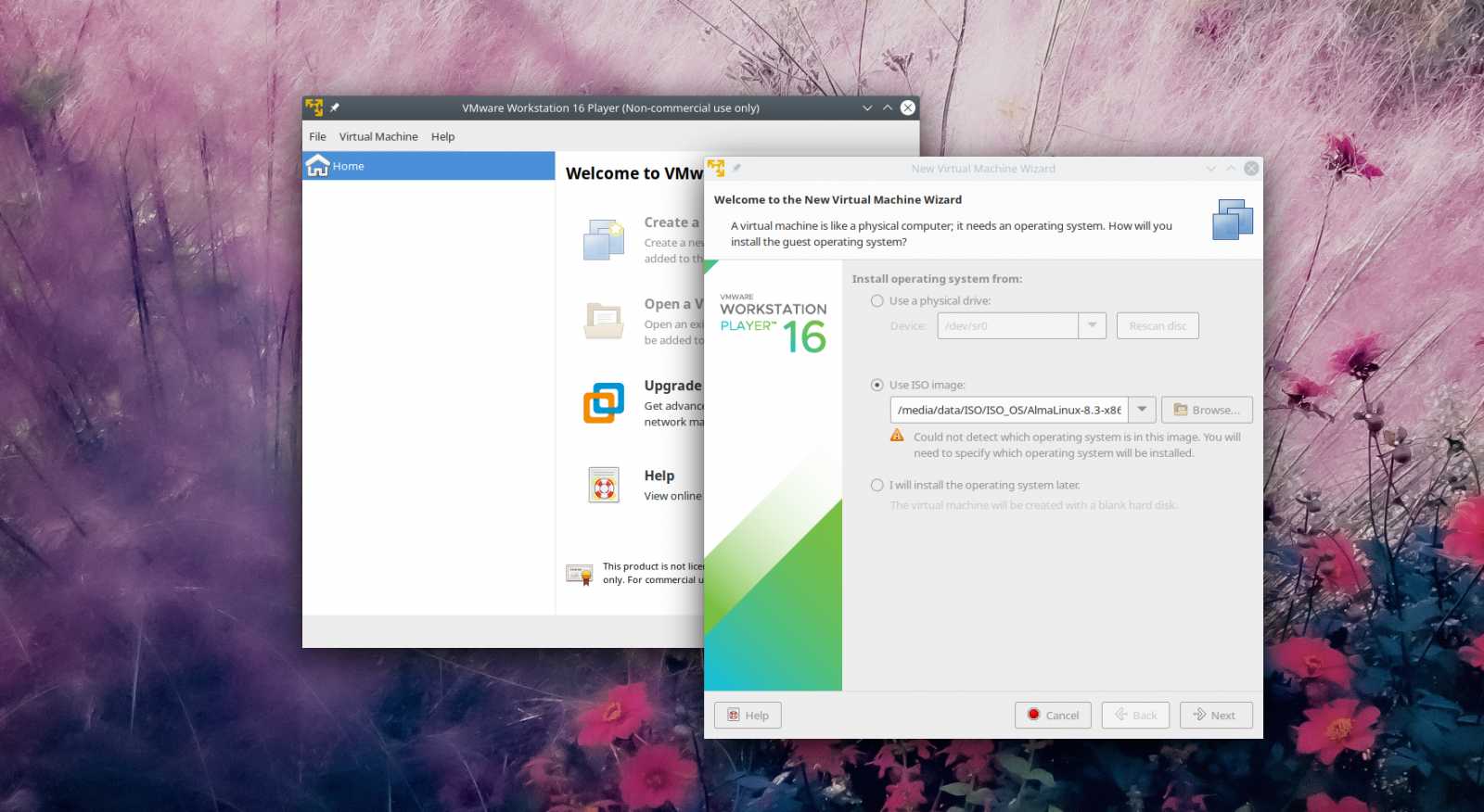Click the Create a New Virtual Machine icon
Screen dimensions: 1484x812
click(x=603, y=240)
